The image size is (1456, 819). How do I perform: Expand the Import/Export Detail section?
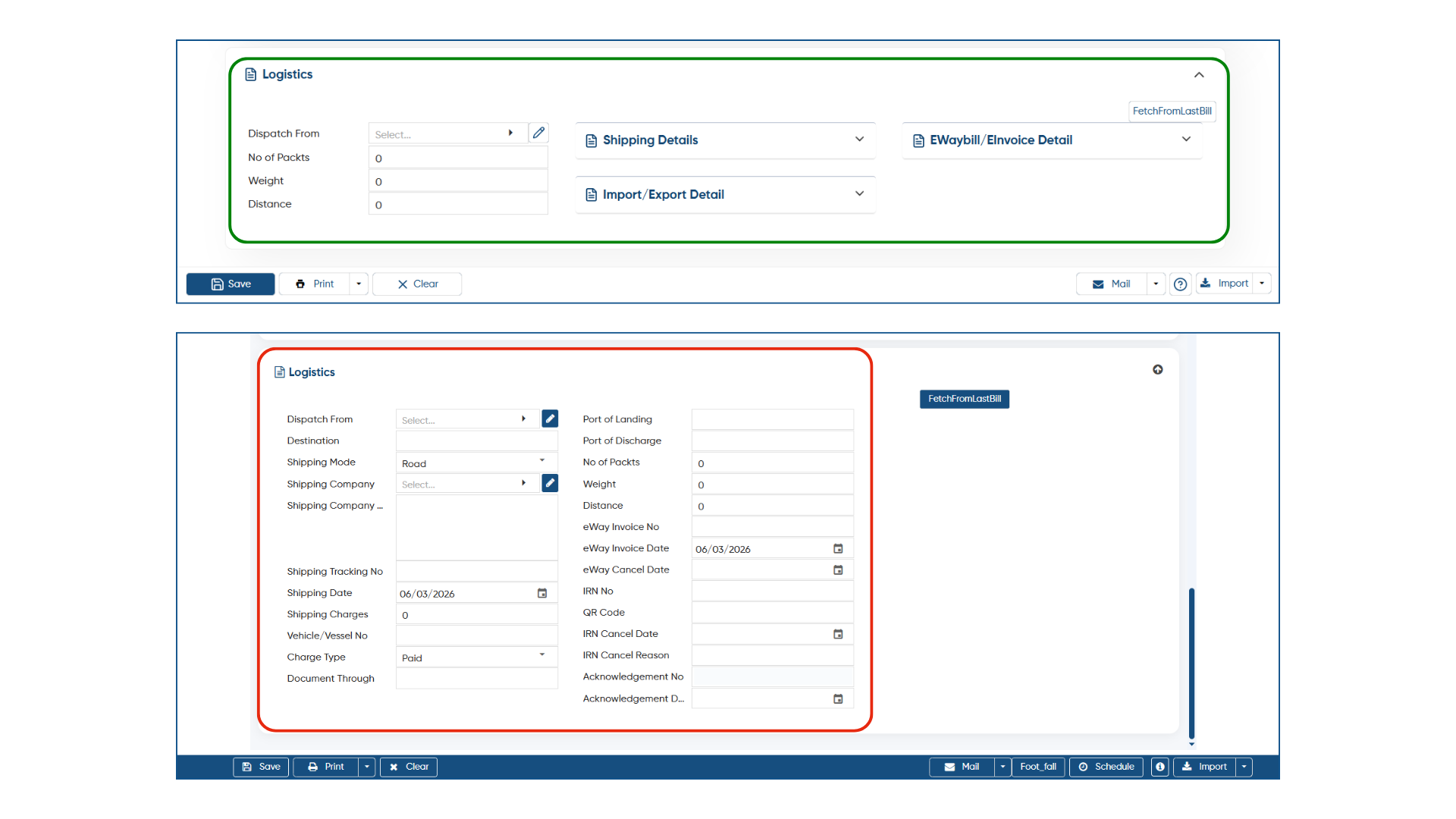coord(725,195)
